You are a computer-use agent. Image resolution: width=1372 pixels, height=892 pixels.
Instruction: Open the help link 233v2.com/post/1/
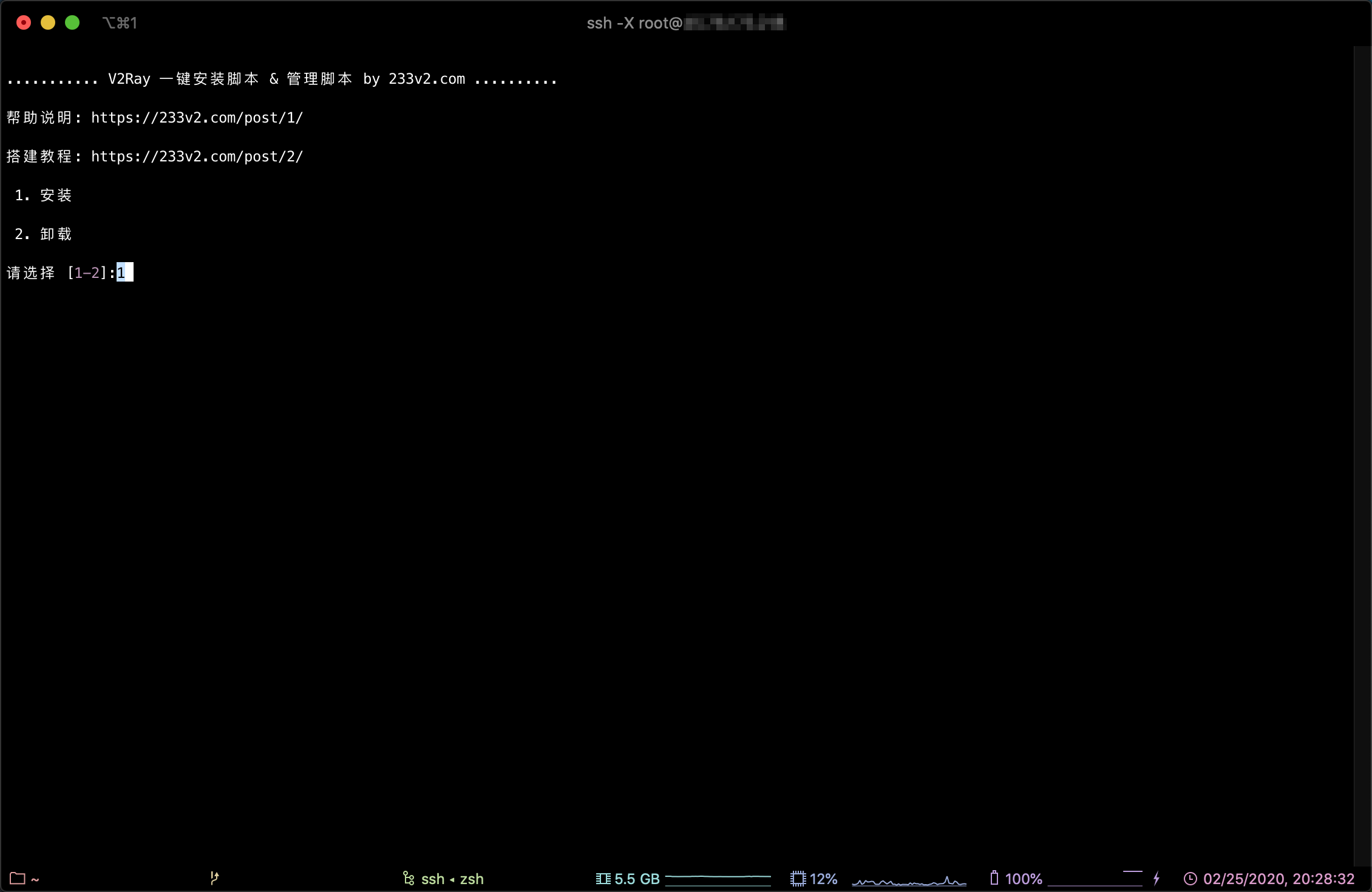coord(197,118)
